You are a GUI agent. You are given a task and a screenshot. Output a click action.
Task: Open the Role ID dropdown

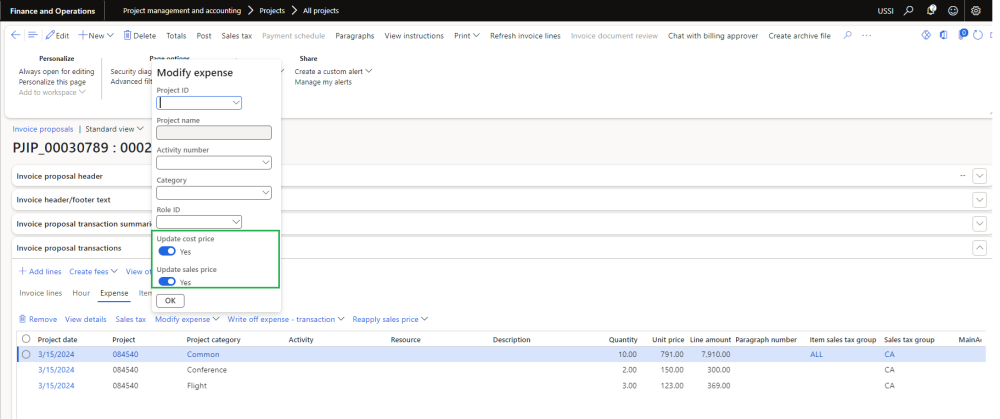coord(199,222)
